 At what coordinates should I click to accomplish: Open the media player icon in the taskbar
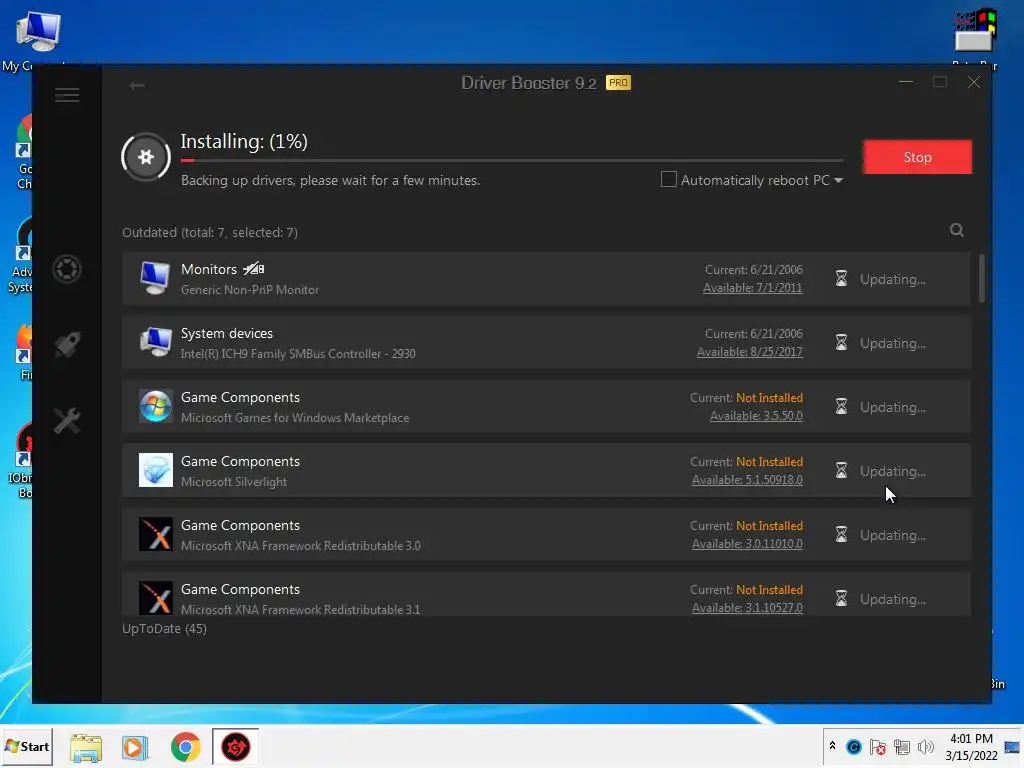pos(135,747)
